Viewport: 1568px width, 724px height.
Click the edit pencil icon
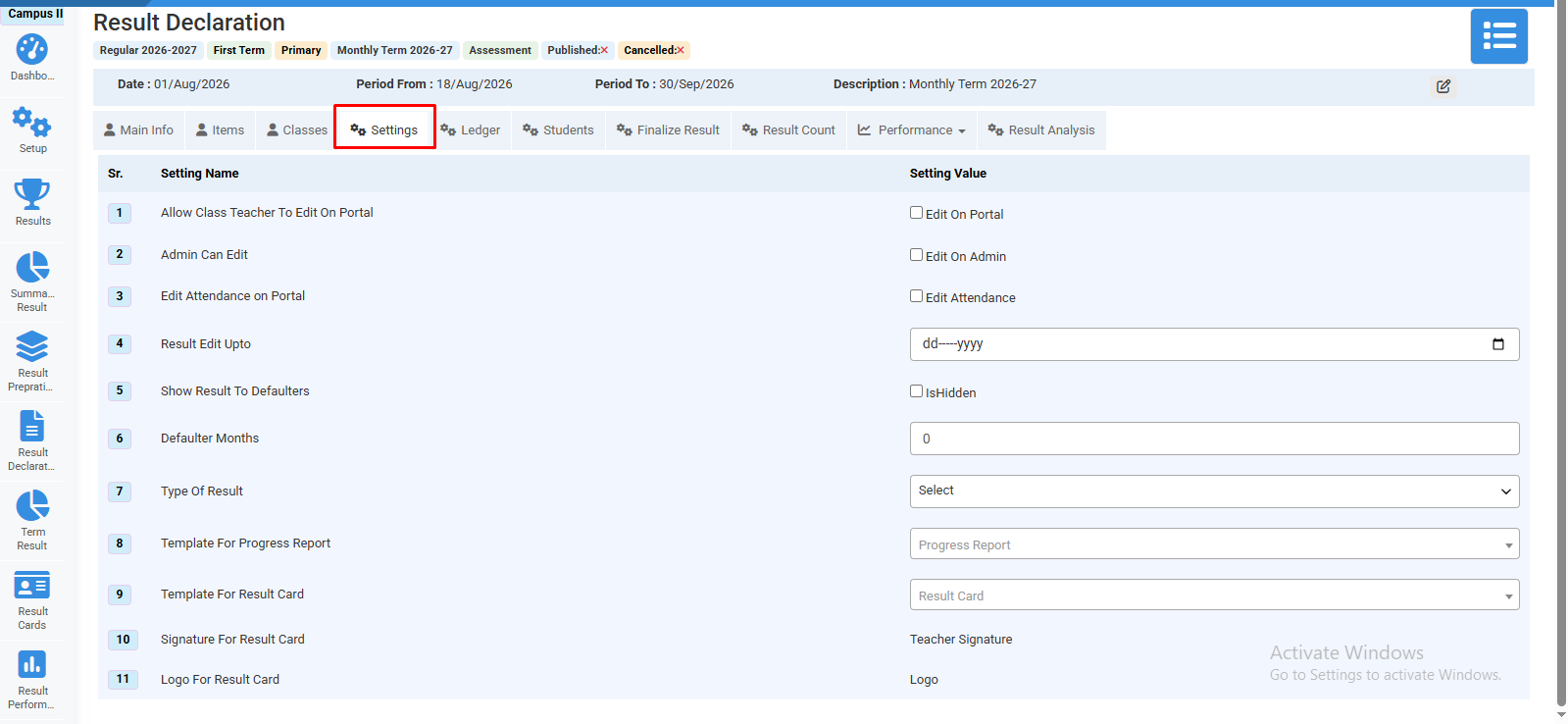click(1443, 86)
